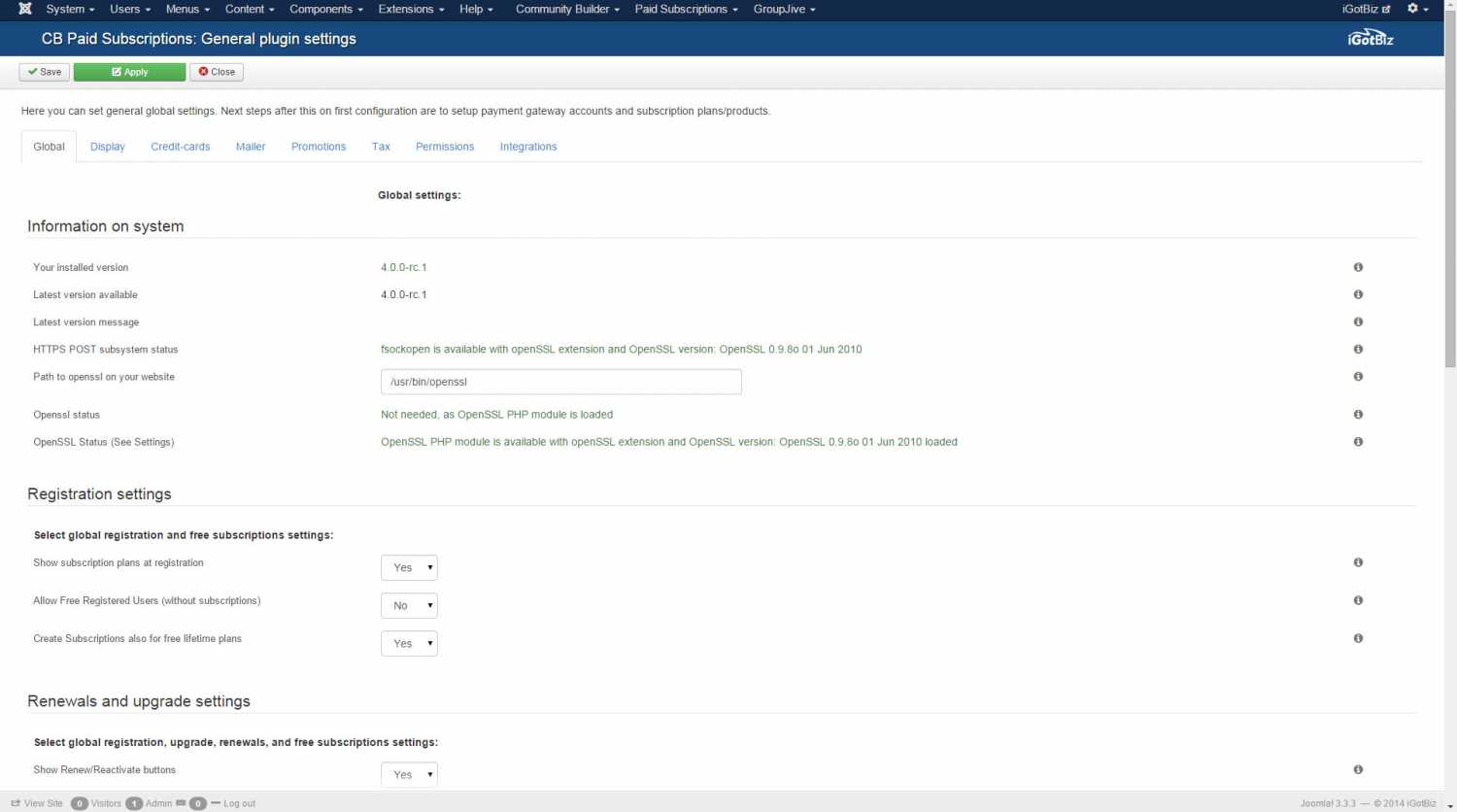Viewport: 1457px width, 812px height.
Task: Click the Information on system heading
Action: click(x=105, y=225)
